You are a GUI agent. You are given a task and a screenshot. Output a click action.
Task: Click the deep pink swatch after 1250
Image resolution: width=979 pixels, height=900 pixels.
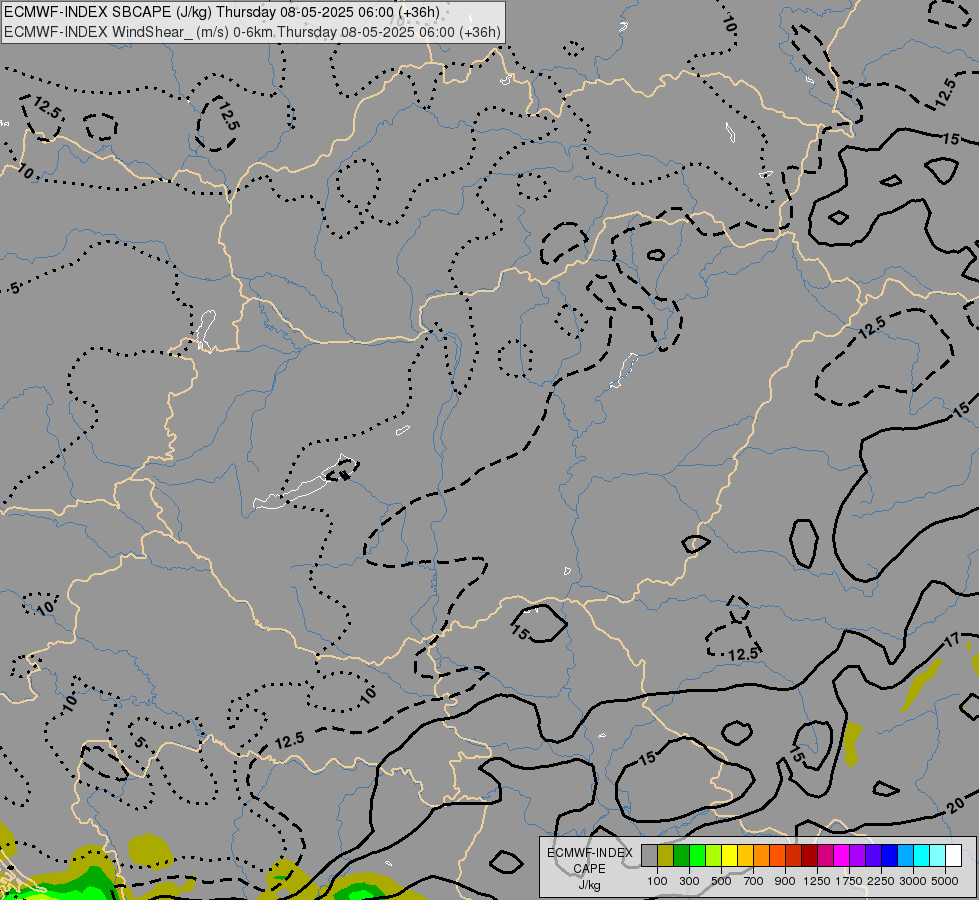[x=825, y=855]
